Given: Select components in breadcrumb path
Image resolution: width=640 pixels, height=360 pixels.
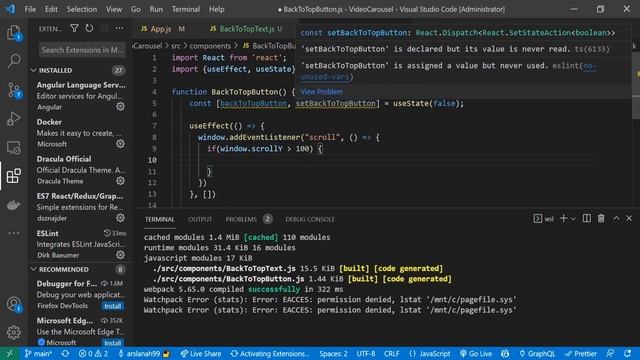Looking at the screenshot, I should click(210, 46).
